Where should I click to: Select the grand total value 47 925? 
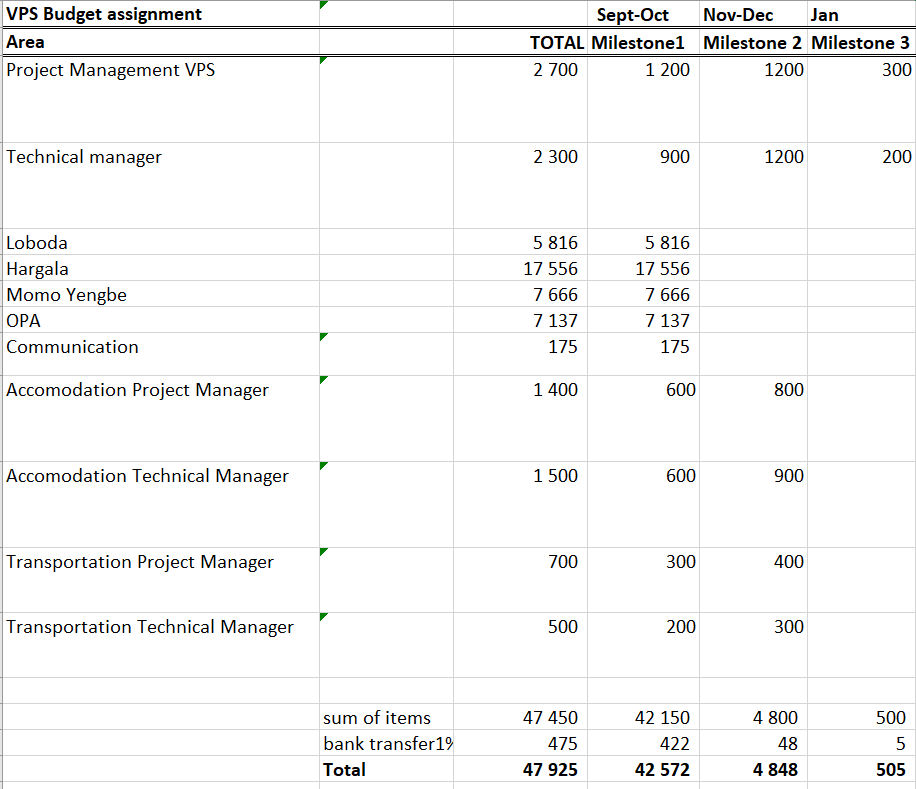click(x=550, y=770)
